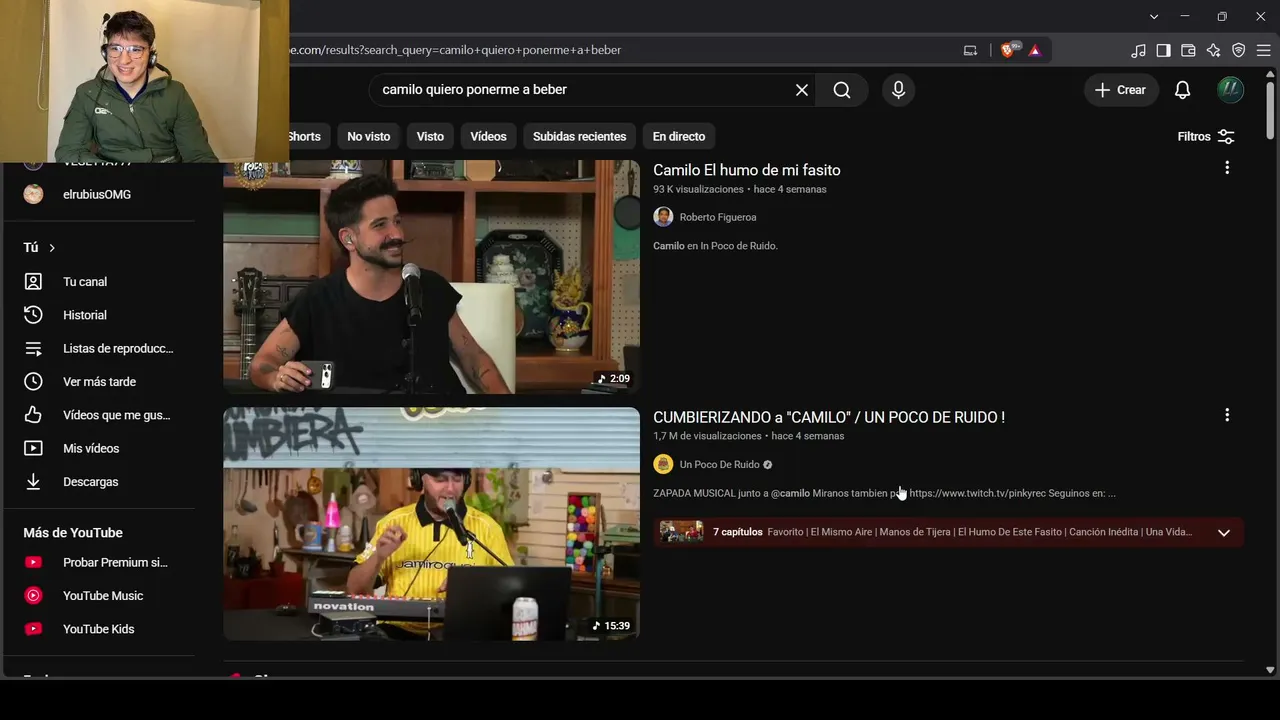This screenshot has width=1280, height=720.
Task: Click the thumbs-up Vídeos que me gustan icon
Action: pyautogui.click(x=33, y=415)
